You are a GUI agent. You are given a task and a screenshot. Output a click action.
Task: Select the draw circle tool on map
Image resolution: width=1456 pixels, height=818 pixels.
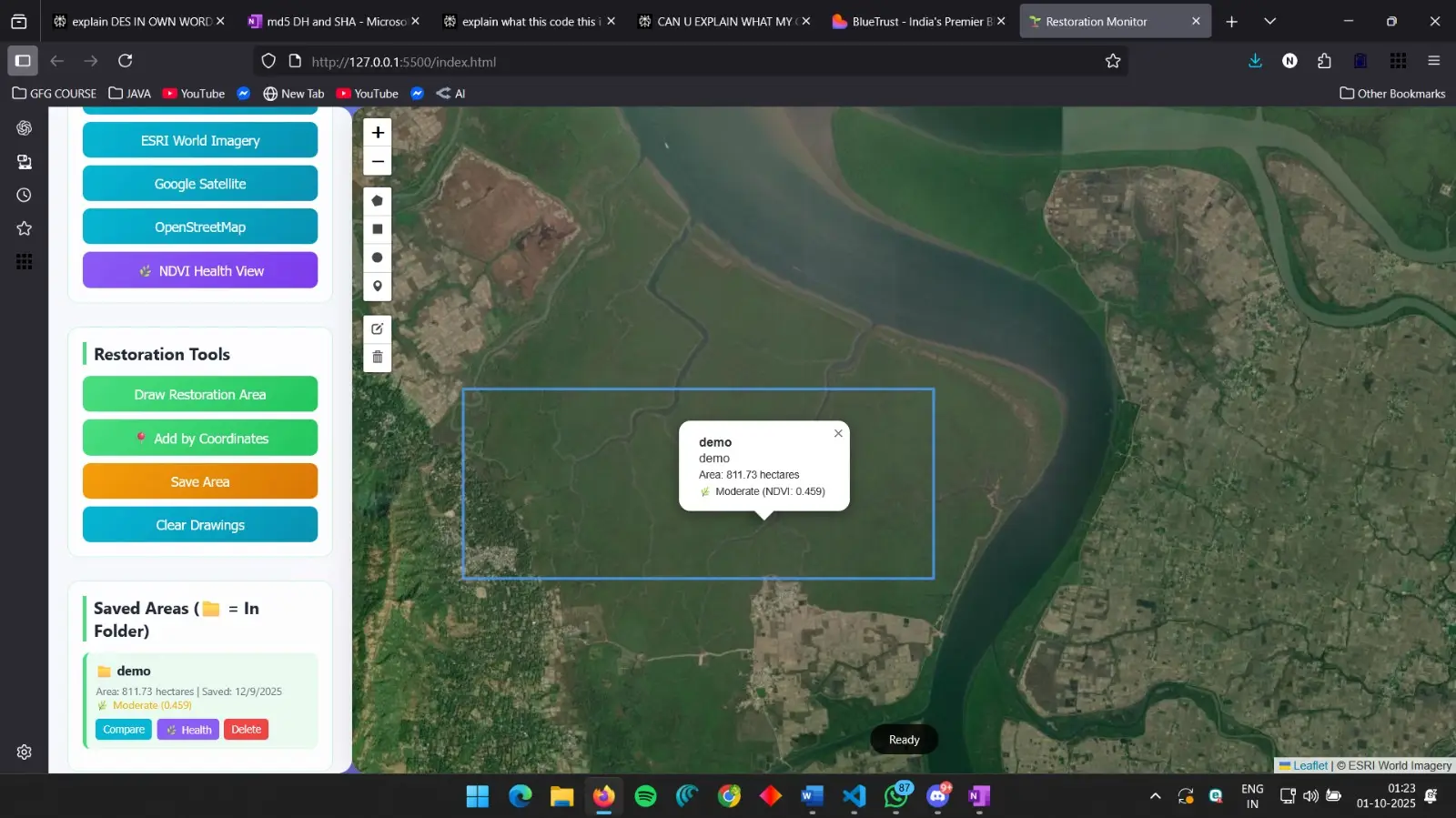378,258
